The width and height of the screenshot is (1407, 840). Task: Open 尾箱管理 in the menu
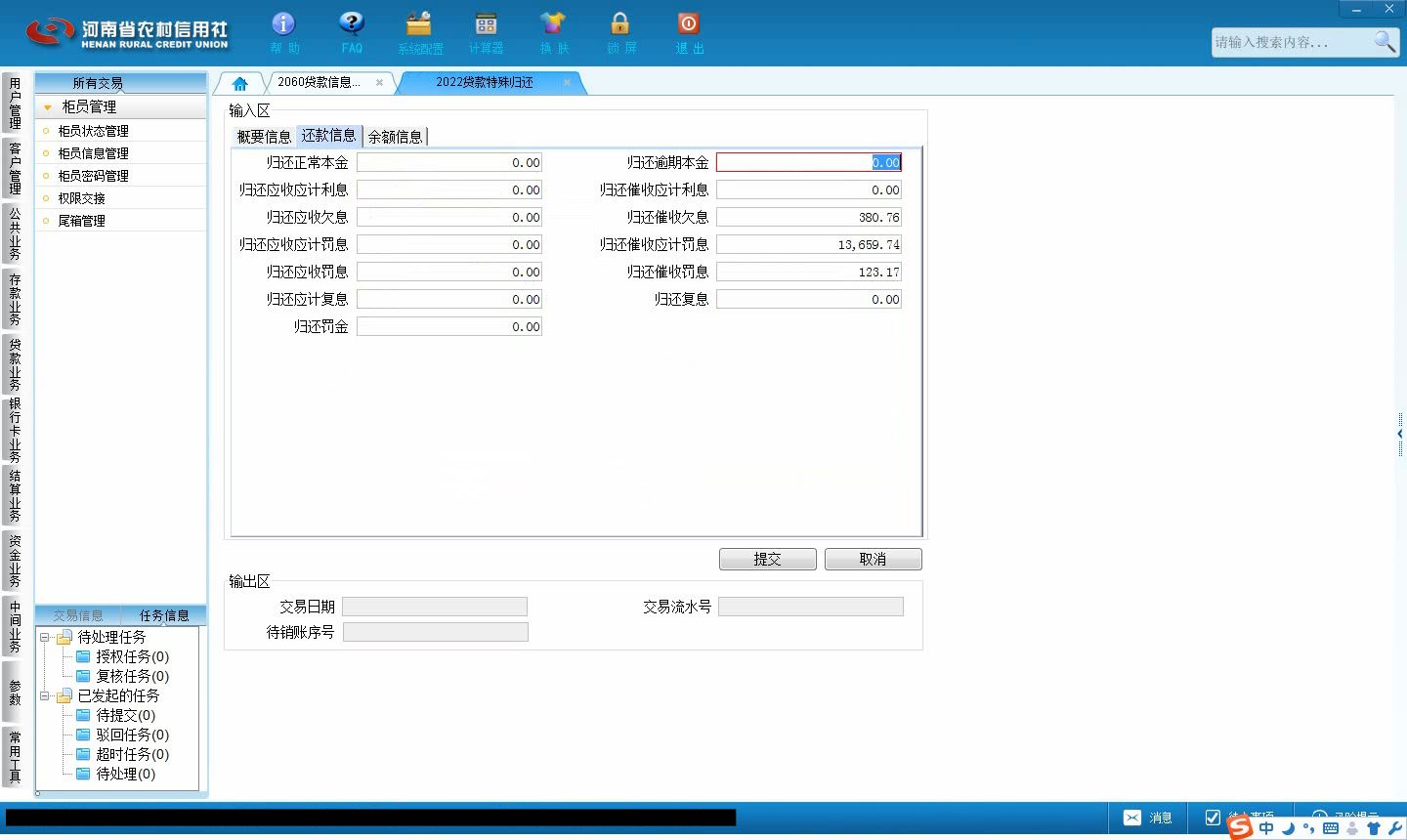(81, 221)
